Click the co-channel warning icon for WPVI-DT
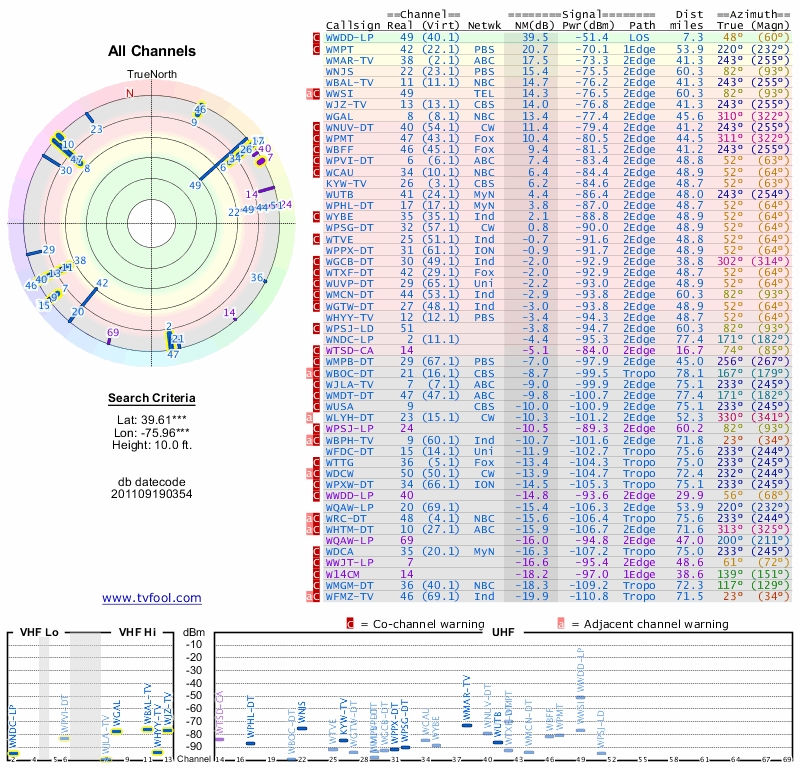 click(316, 161)
